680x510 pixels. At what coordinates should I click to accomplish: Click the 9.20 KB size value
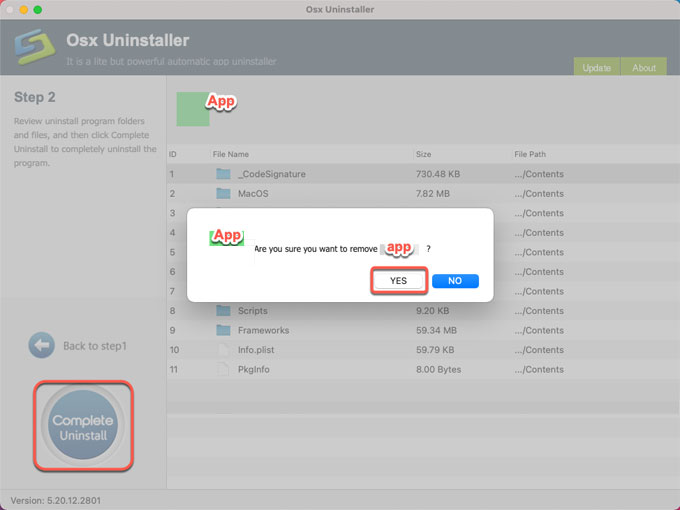click(x=433, y=311)
